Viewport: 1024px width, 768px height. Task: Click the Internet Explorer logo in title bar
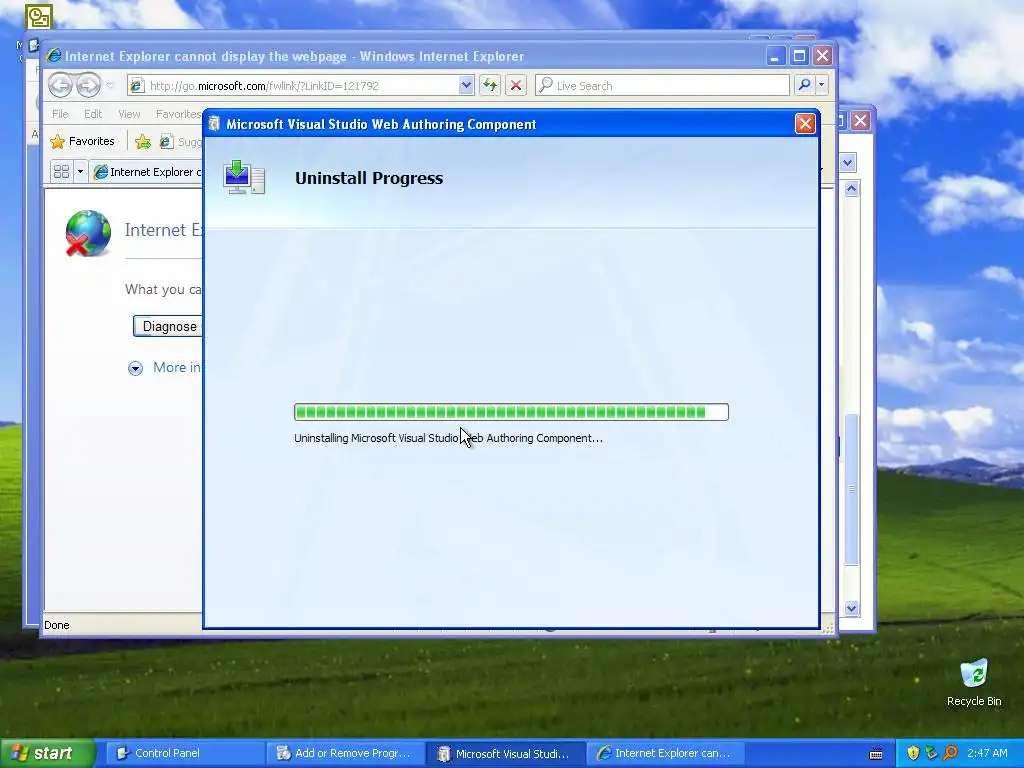click(x=54, y=56)
